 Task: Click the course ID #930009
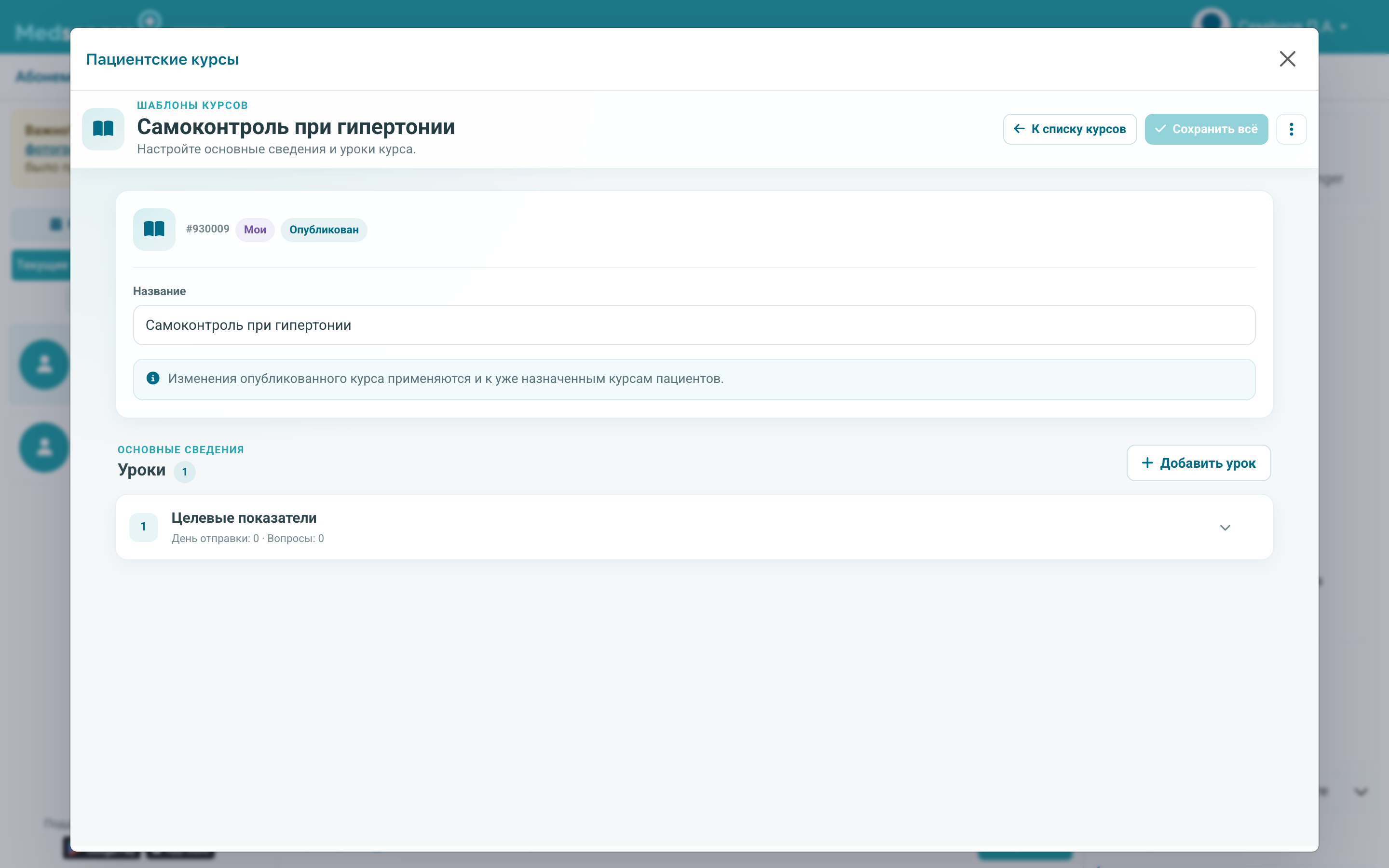208,229
